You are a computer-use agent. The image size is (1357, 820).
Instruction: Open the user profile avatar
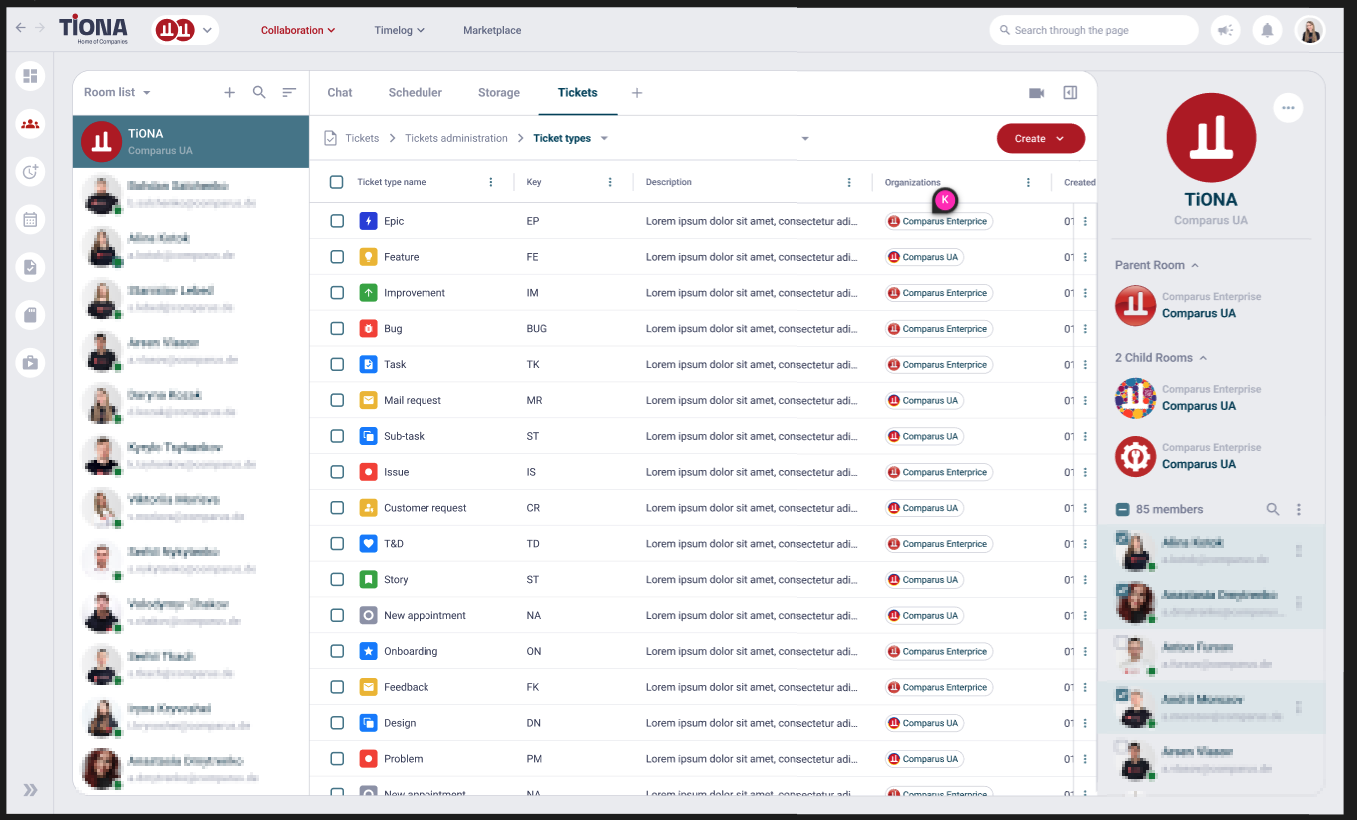(1310, 30)
